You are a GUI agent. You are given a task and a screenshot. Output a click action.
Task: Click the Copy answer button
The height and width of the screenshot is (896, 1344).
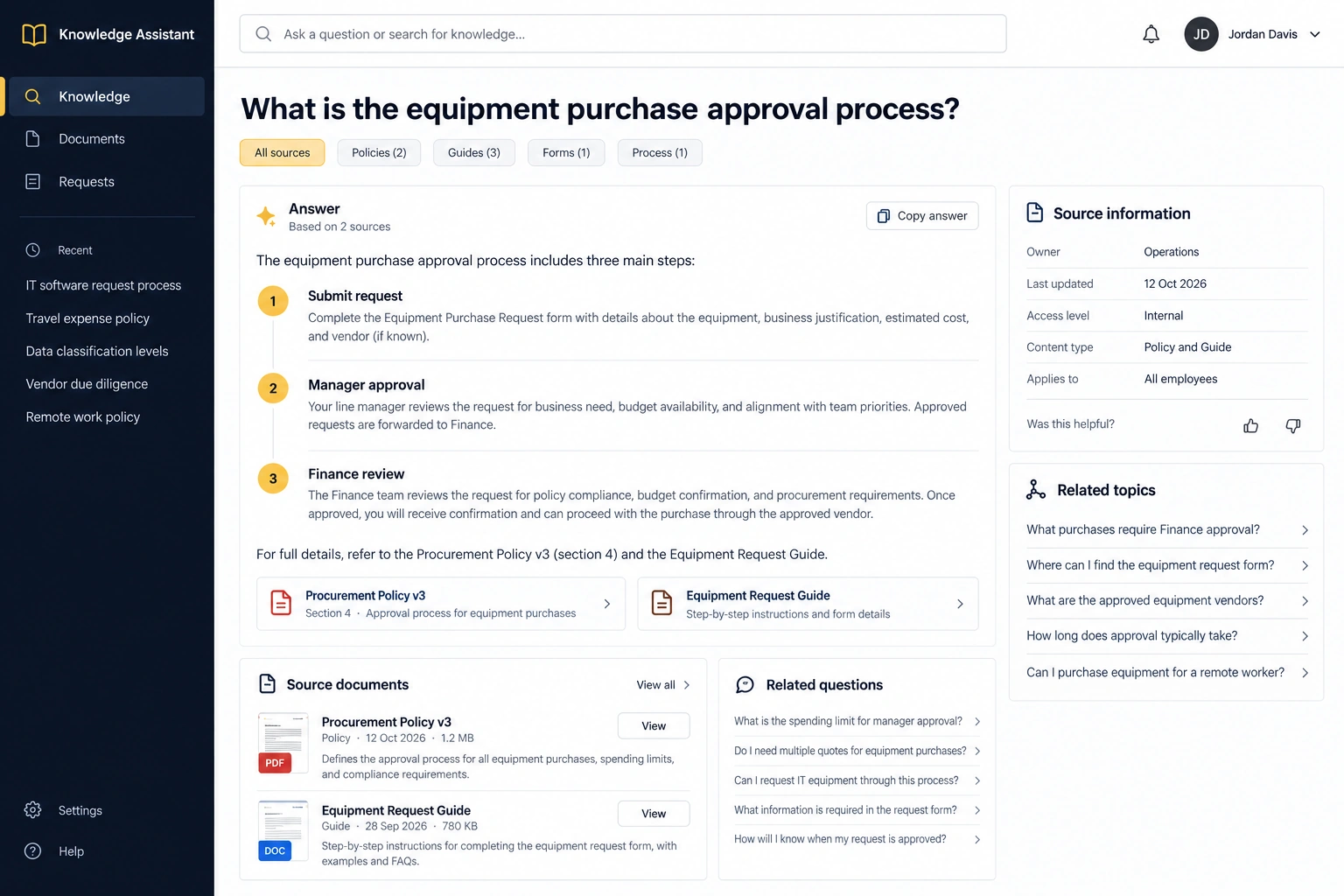tap(922, 216)
